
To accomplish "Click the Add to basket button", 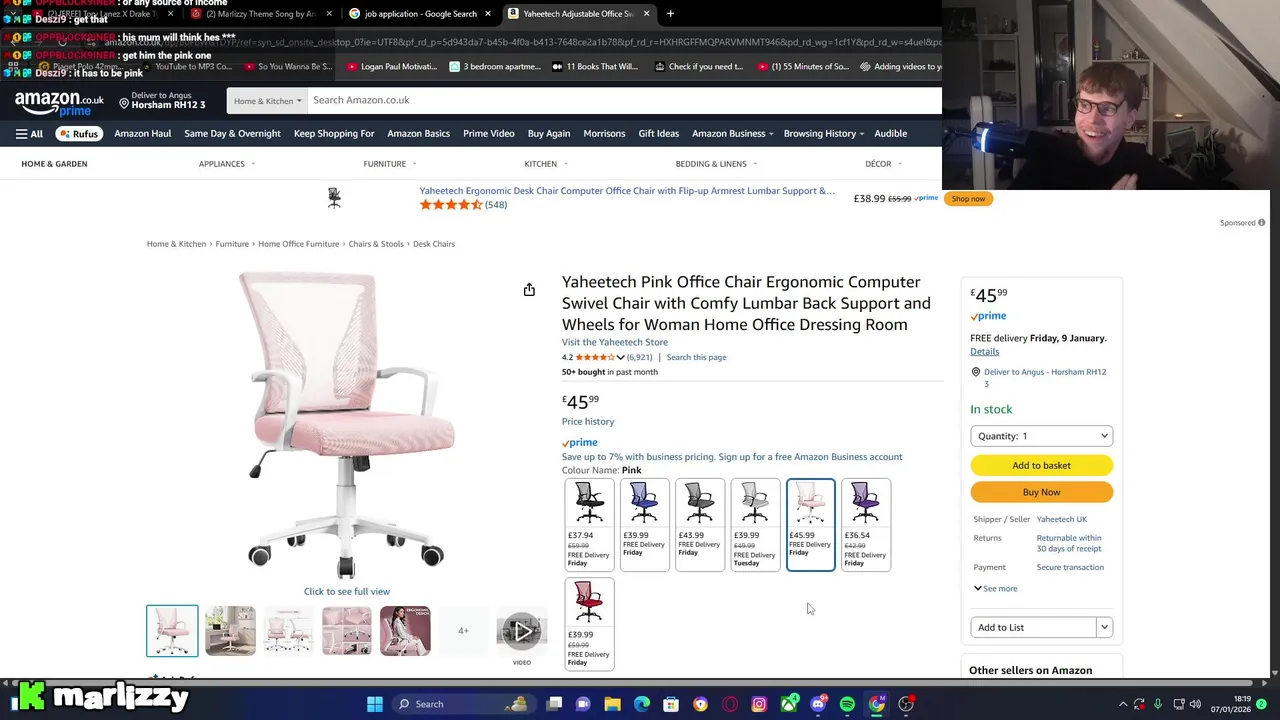I will pyautogui.click(x=1041, y=465).
